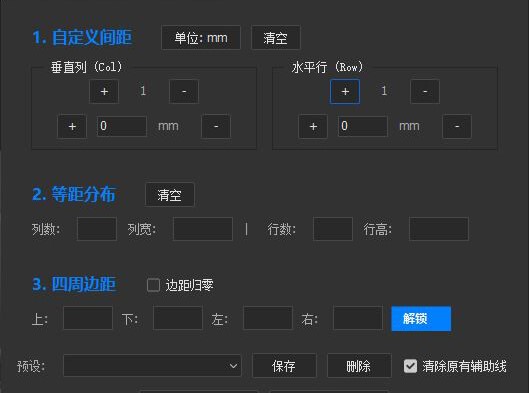This screenshot has width=529, height=393.
Task: Open the 预设 preset dropdown
Action: coord(152,365)
